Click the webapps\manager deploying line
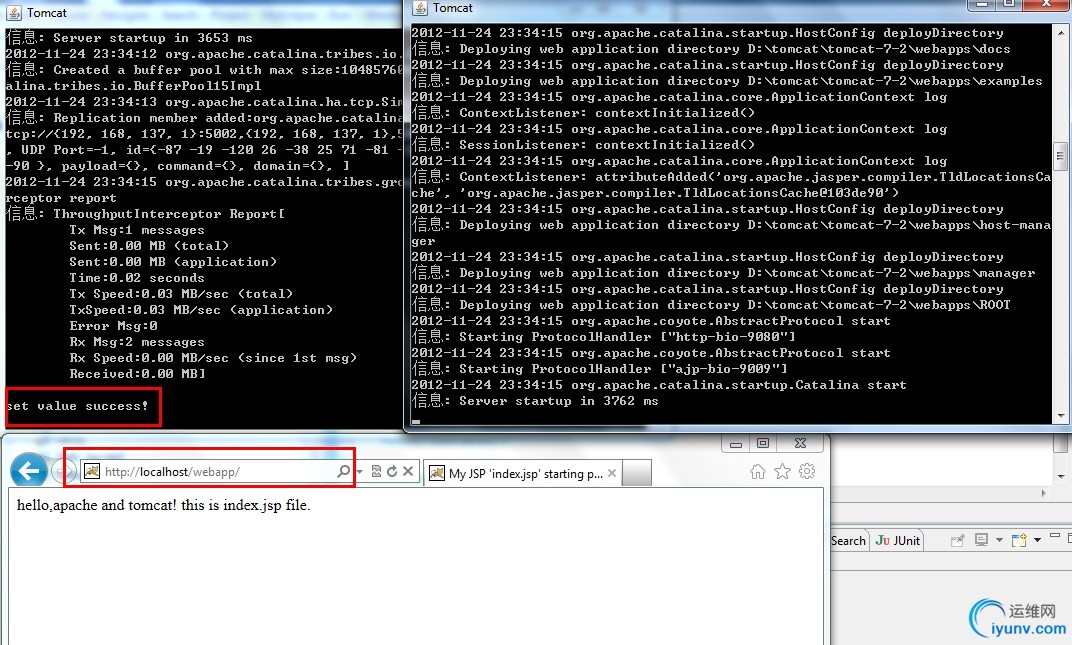 click(723, 272)
